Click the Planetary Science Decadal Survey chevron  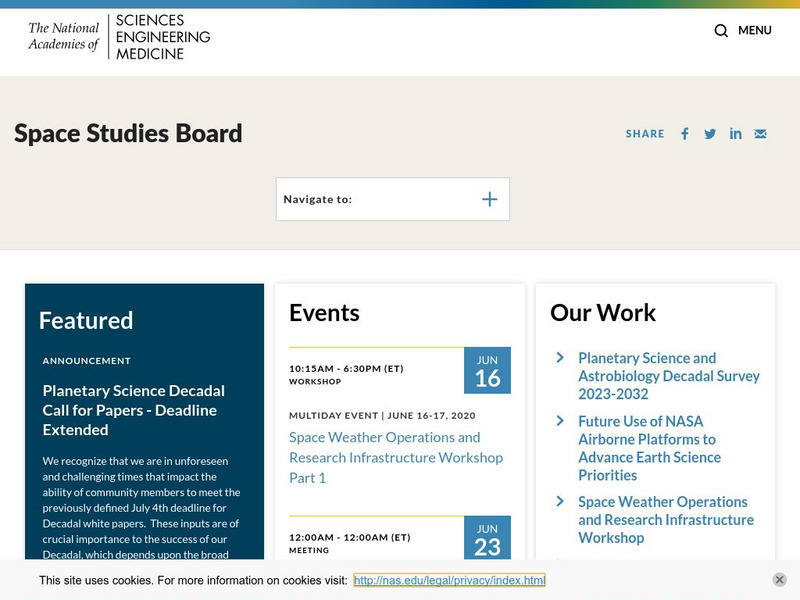click(562, 360)
